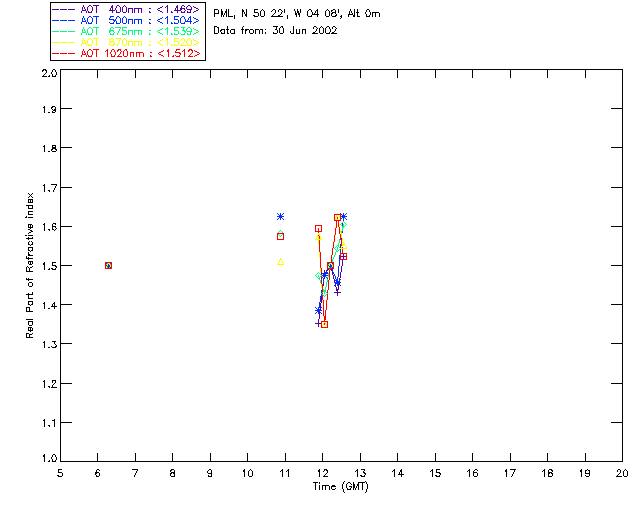640x512 pixels.
Task: Select the AOT 400nm legend entry
Action: 126,9
